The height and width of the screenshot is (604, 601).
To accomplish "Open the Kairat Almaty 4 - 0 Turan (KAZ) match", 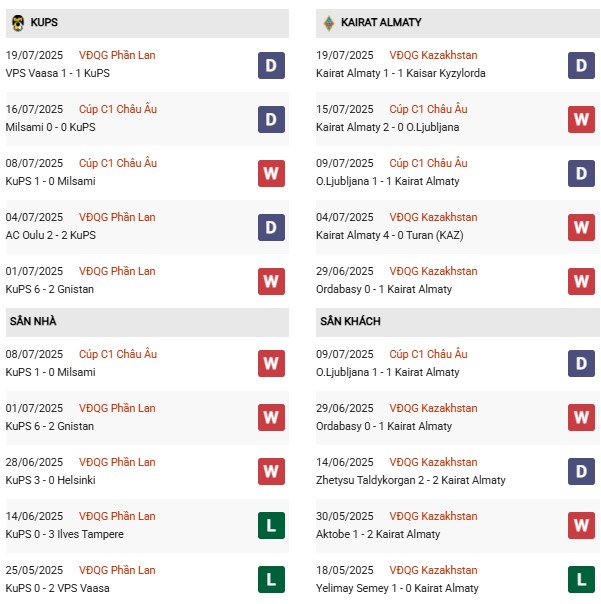I will click(388, 235).
